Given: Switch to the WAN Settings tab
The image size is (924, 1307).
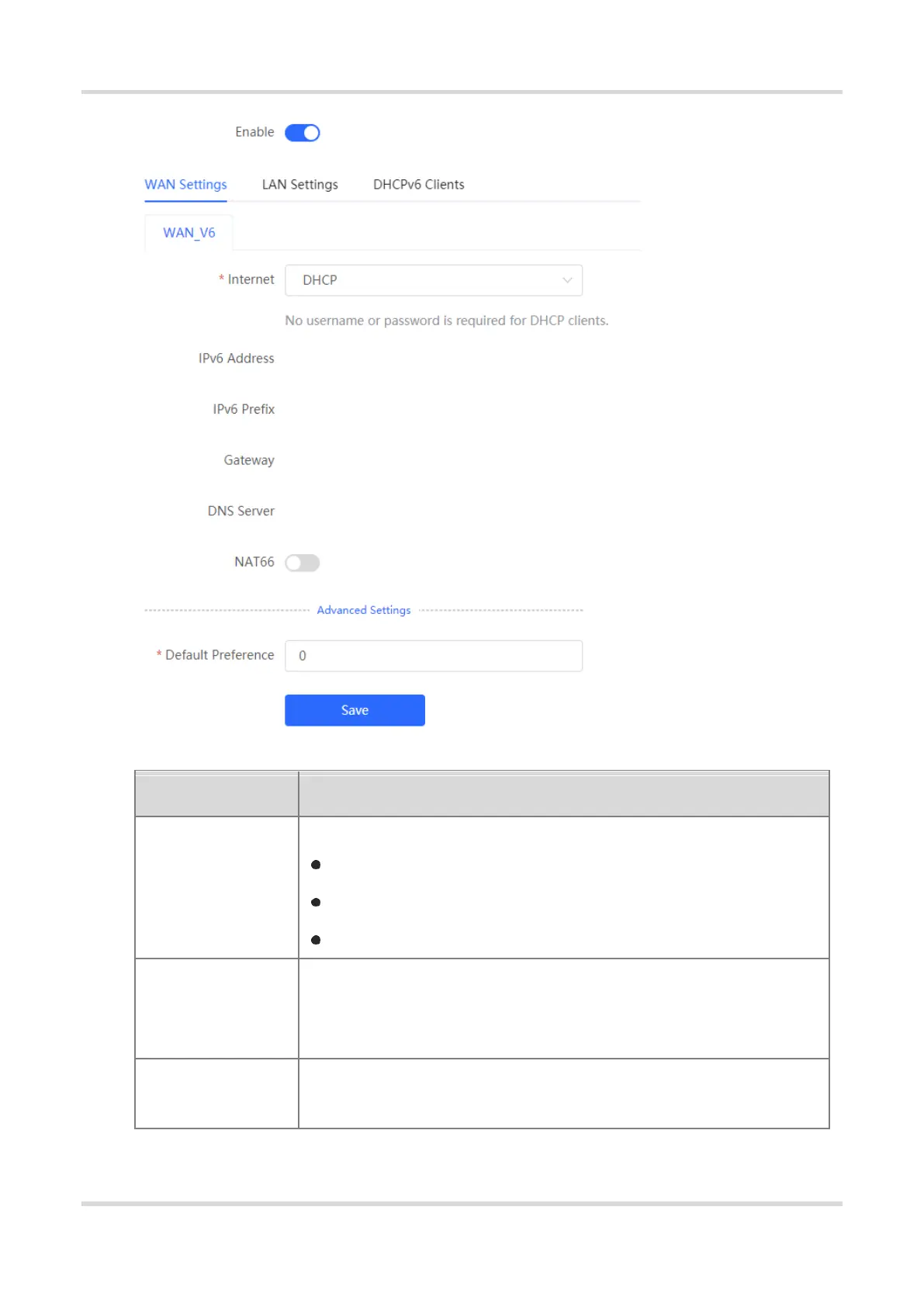Looking at the screenshot, I should [185, 185].
